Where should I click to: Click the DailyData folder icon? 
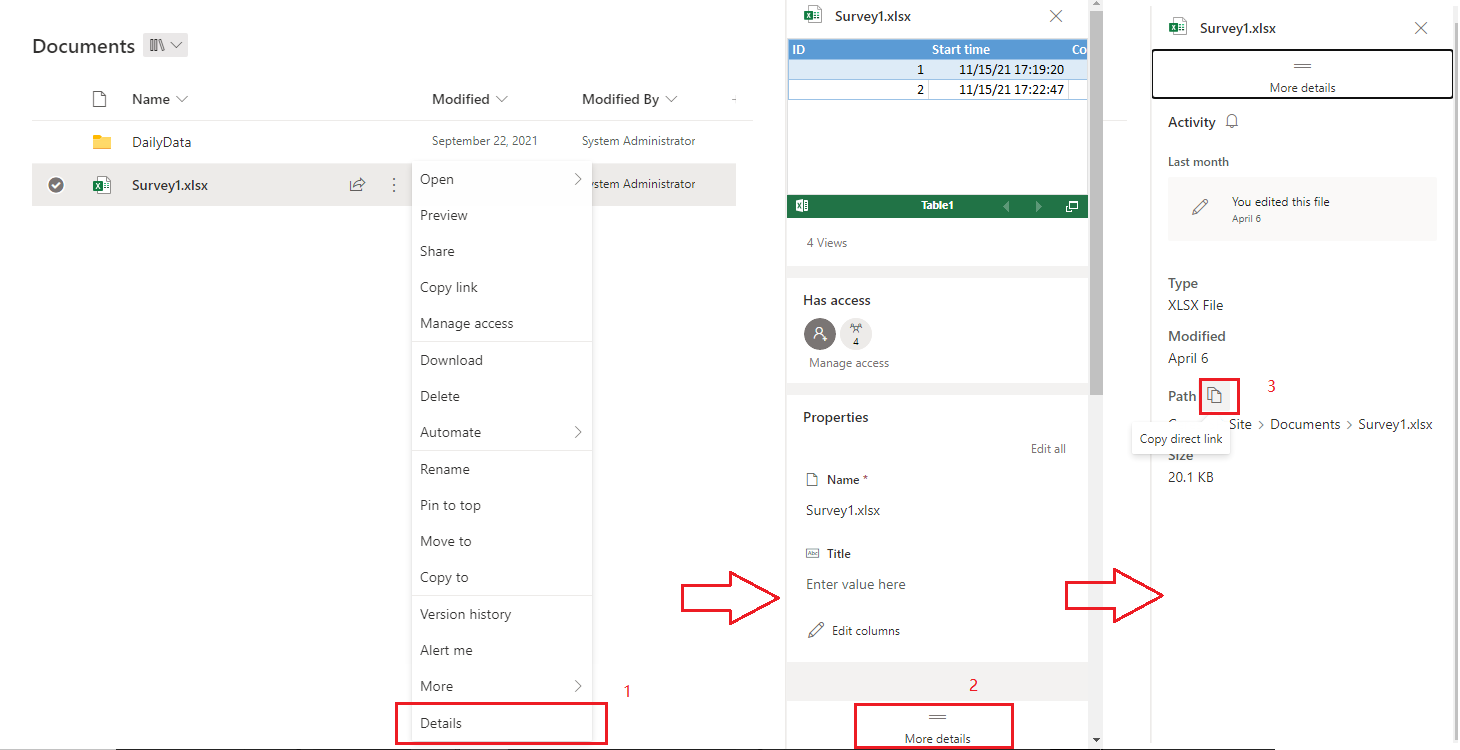pos(102,142)
